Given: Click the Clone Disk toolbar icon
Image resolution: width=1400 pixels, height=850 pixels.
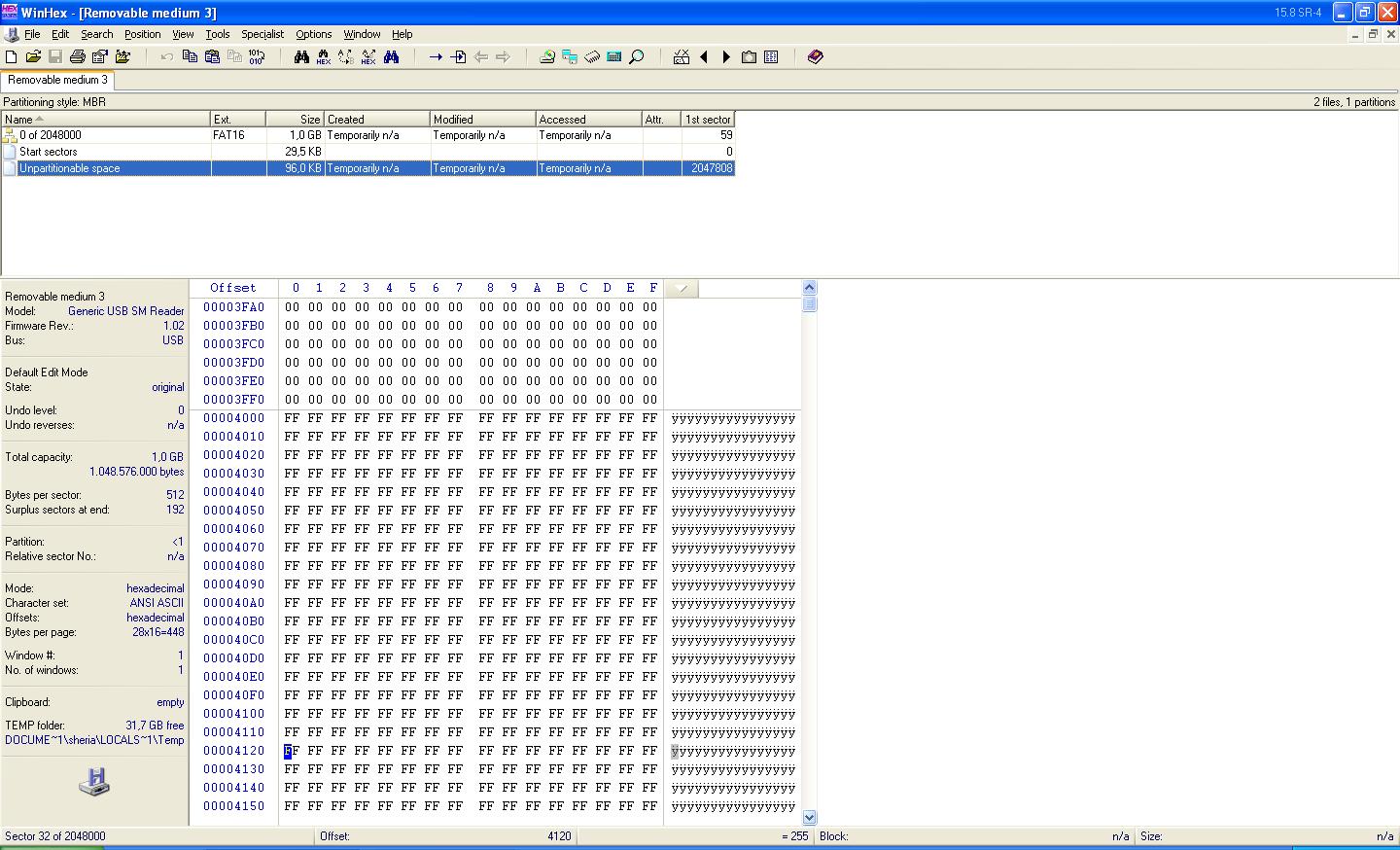Looking at the screenshot, I should click(570, 57).
